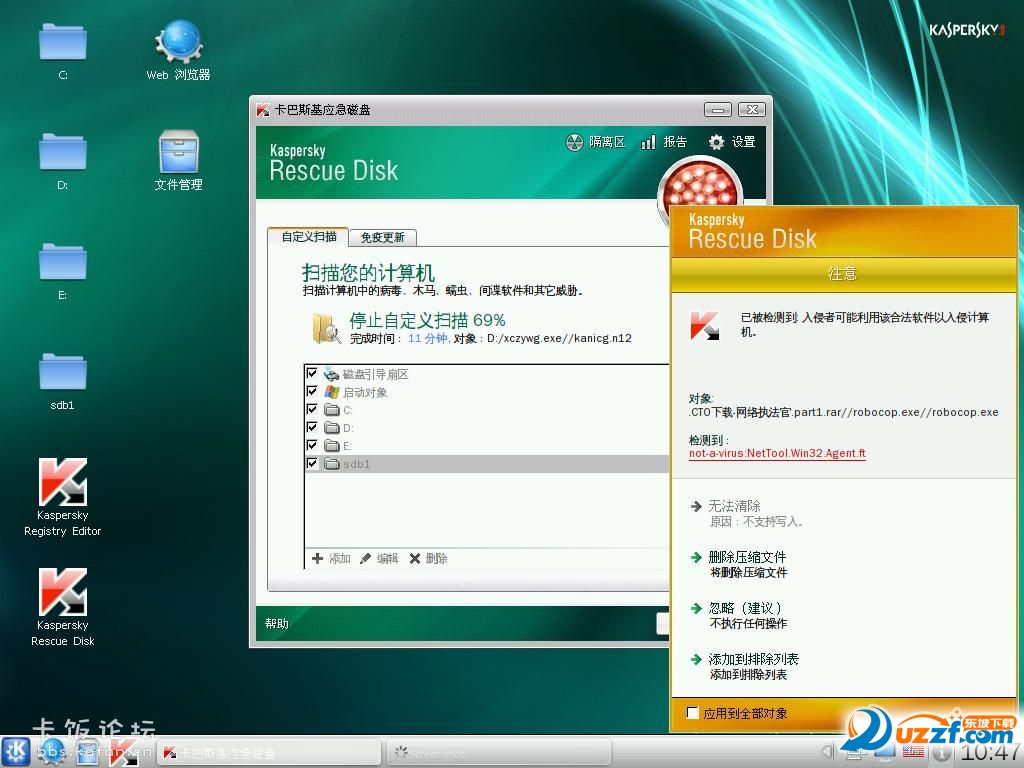
Task: Click the file manager icon in taskbar
Action: (87, 752)
